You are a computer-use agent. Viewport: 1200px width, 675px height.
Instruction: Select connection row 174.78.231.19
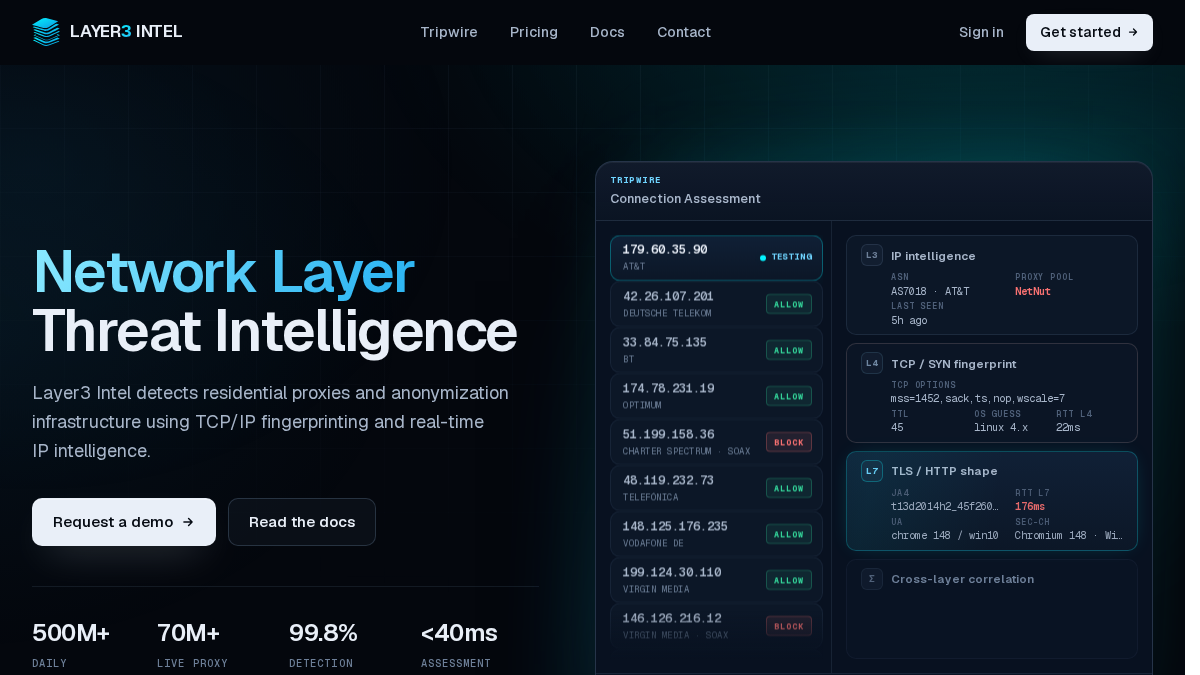click(x=717, y=396)
